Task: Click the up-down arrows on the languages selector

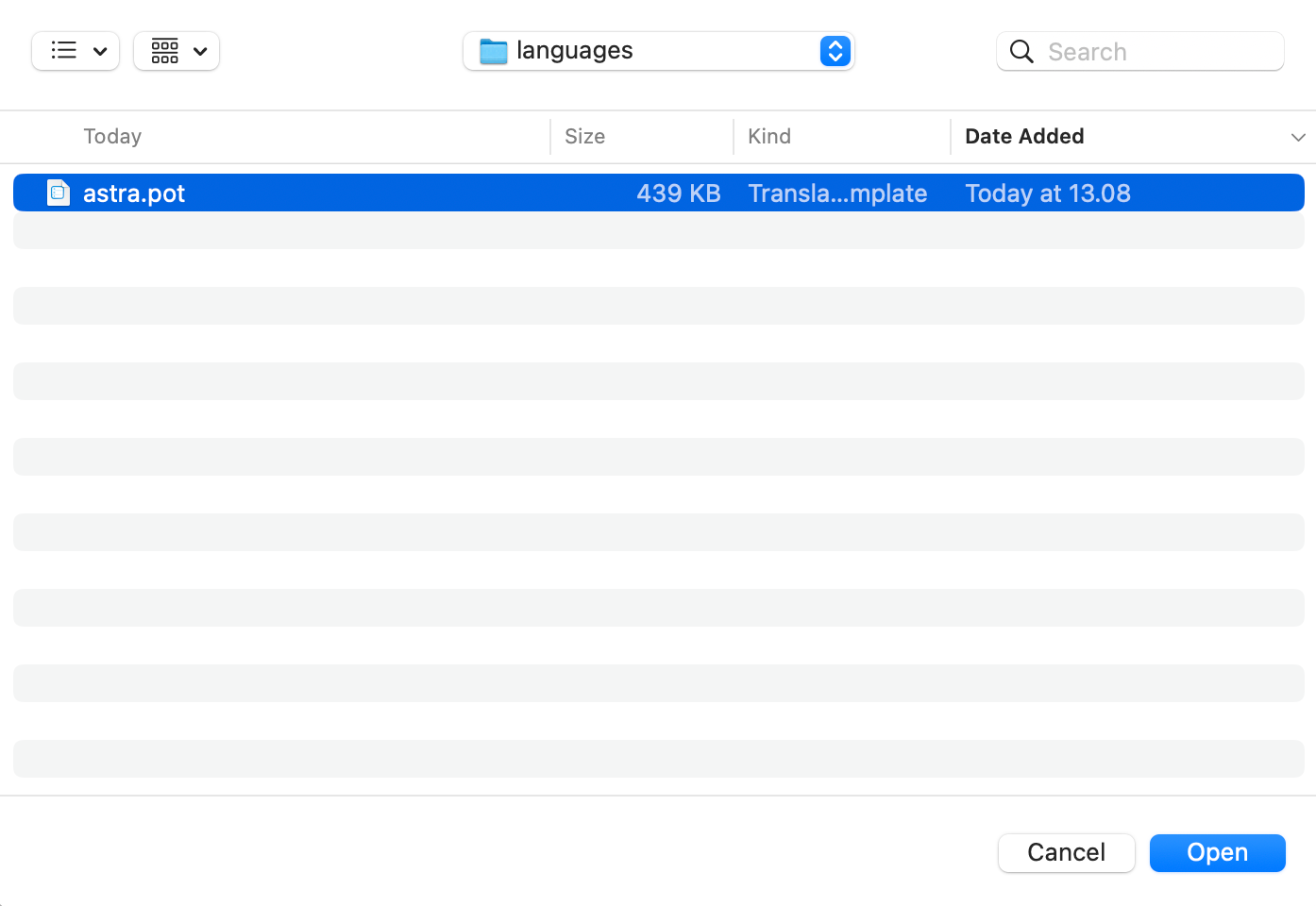Action: click(835, 51)
